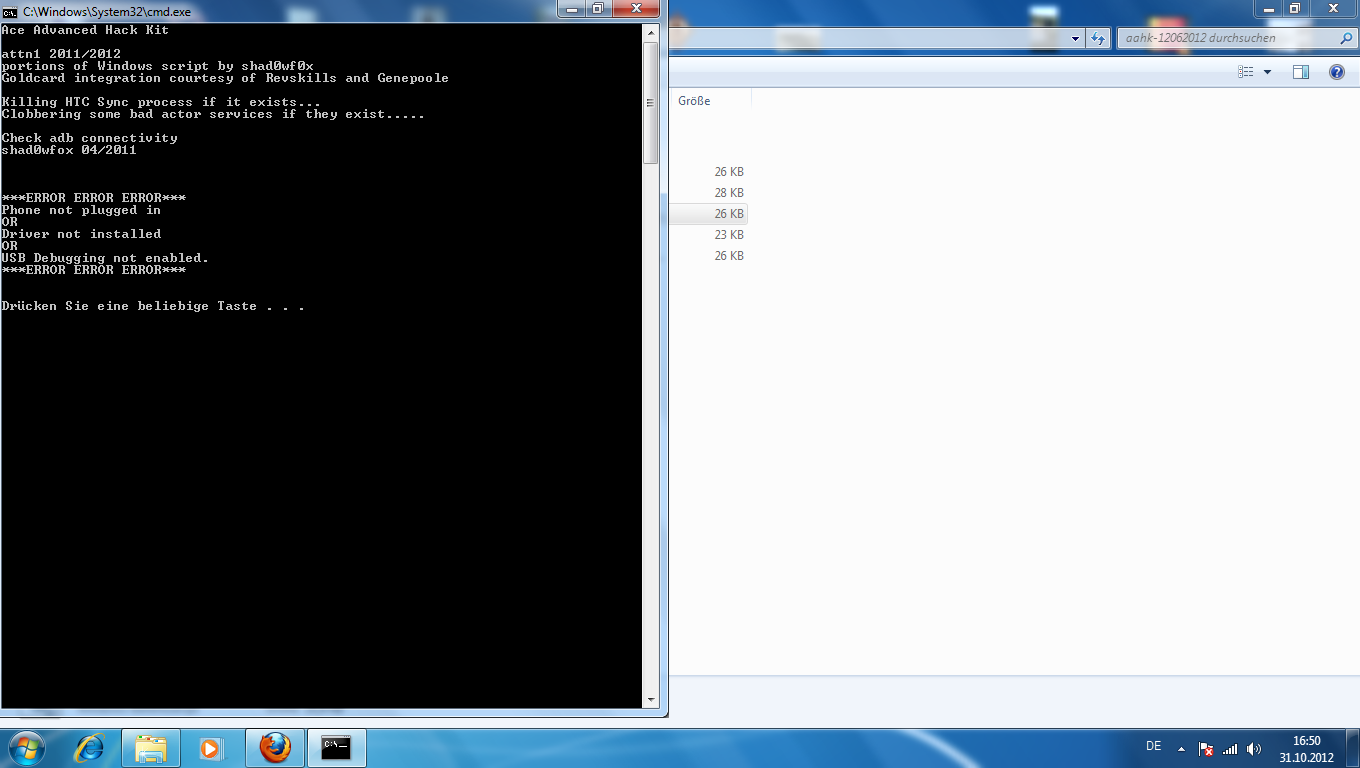1360x768 pixels.
Task: Open Windows Explorer in the taskbar
Action: (x=151, y=748)
